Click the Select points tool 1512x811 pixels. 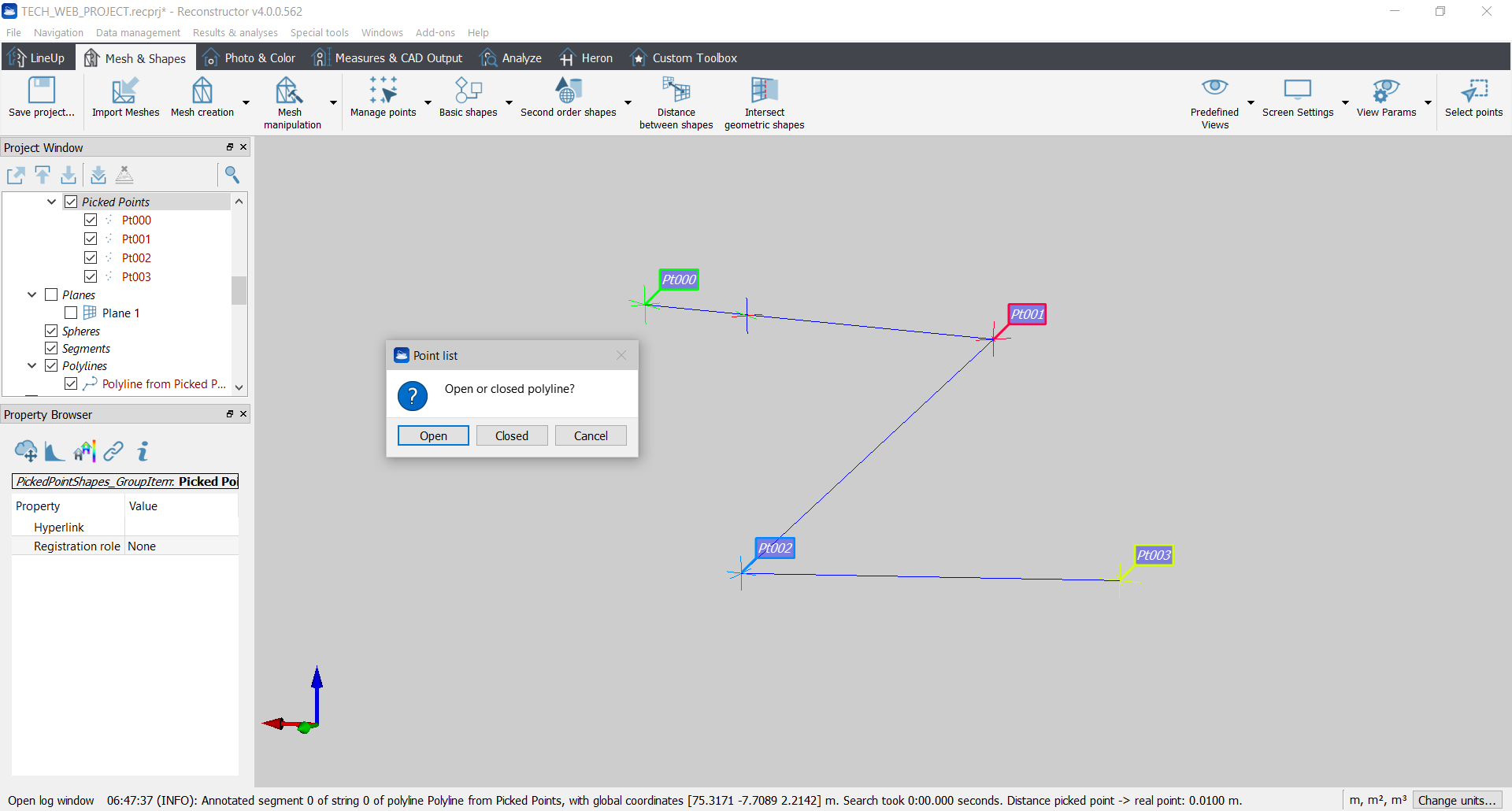coord(1473,91)
